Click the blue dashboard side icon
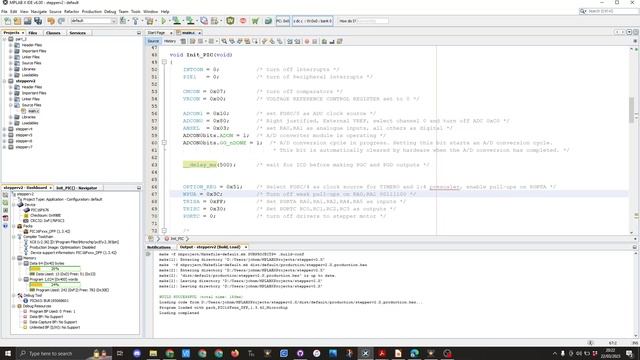This screenshot has width=640, height=360. pos(5,226)
